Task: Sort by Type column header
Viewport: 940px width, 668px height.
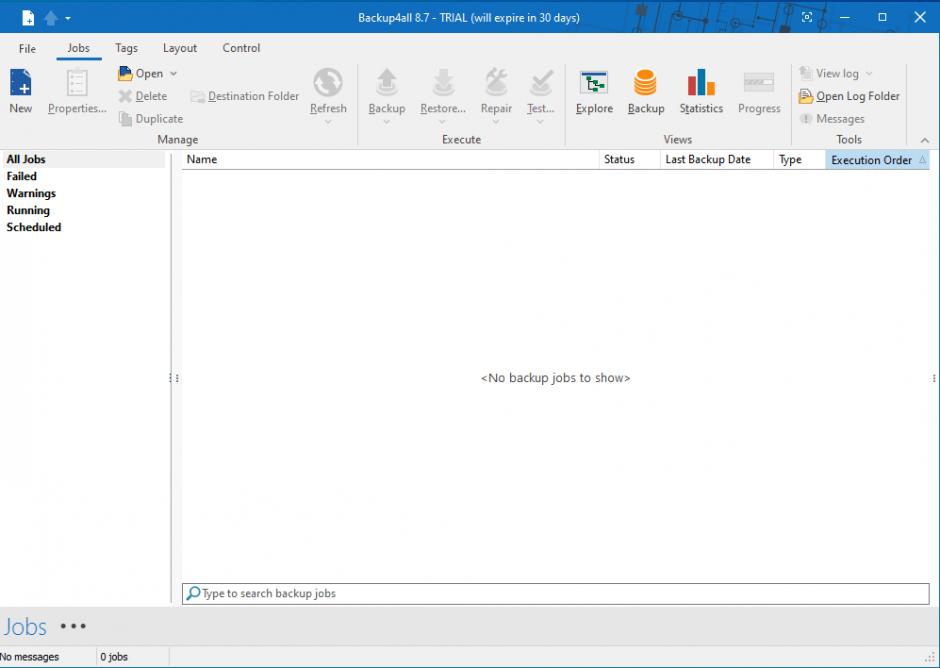Action: [x=800, y=160]
